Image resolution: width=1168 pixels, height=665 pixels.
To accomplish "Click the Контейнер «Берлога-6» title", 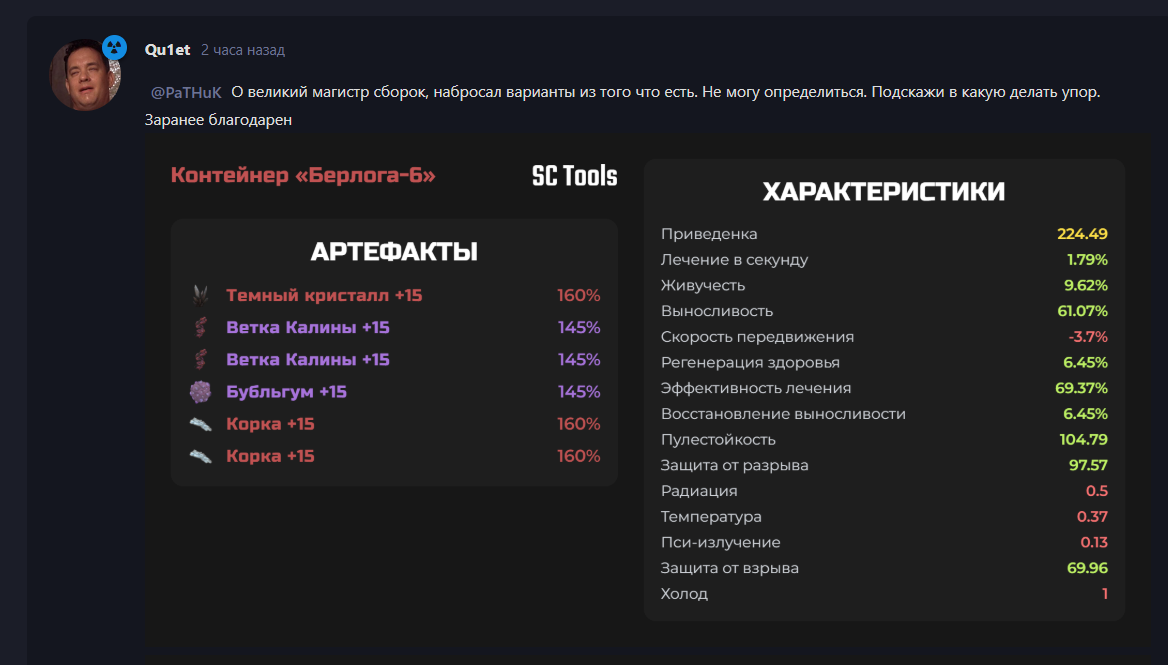I will tap(303, 175).
